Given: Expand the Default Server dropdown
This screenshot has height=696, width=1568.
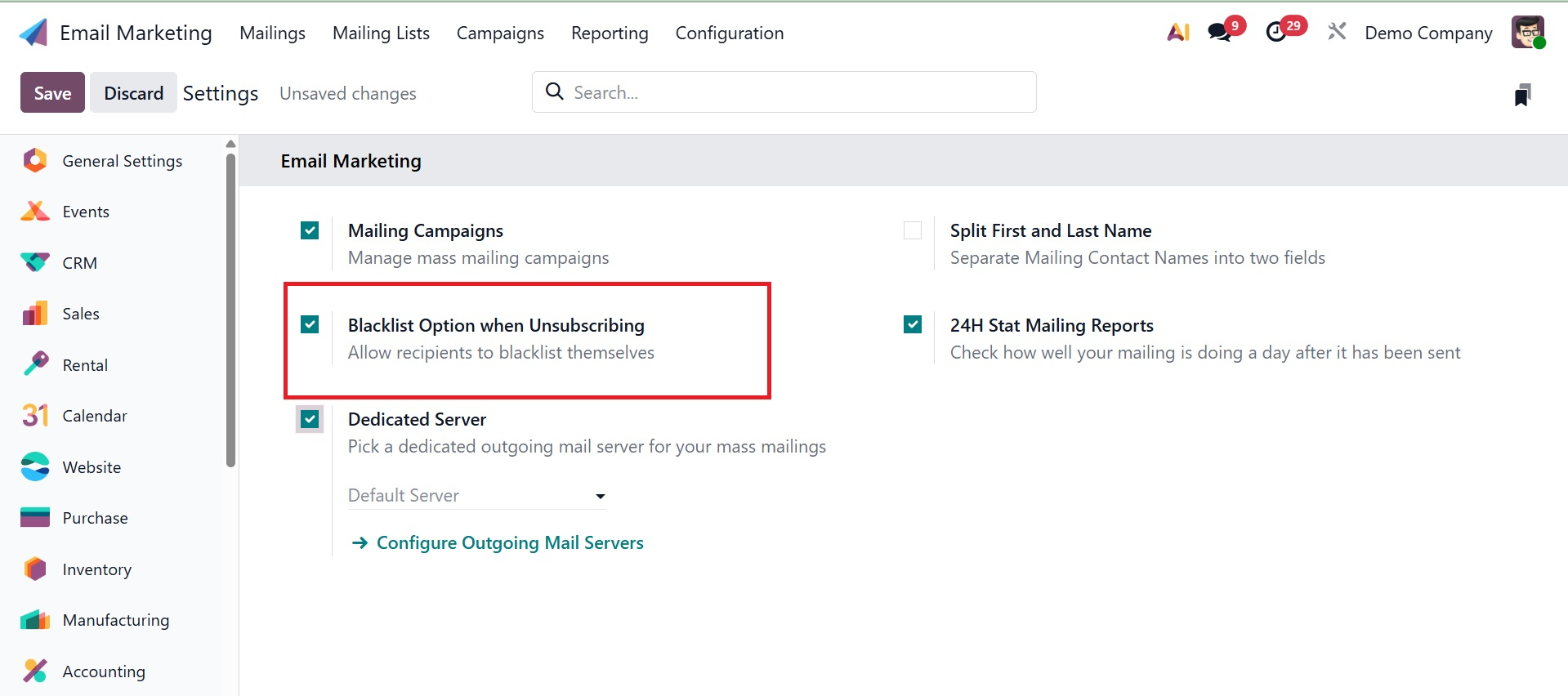Looking at the screenshot, I should [476, 496].
